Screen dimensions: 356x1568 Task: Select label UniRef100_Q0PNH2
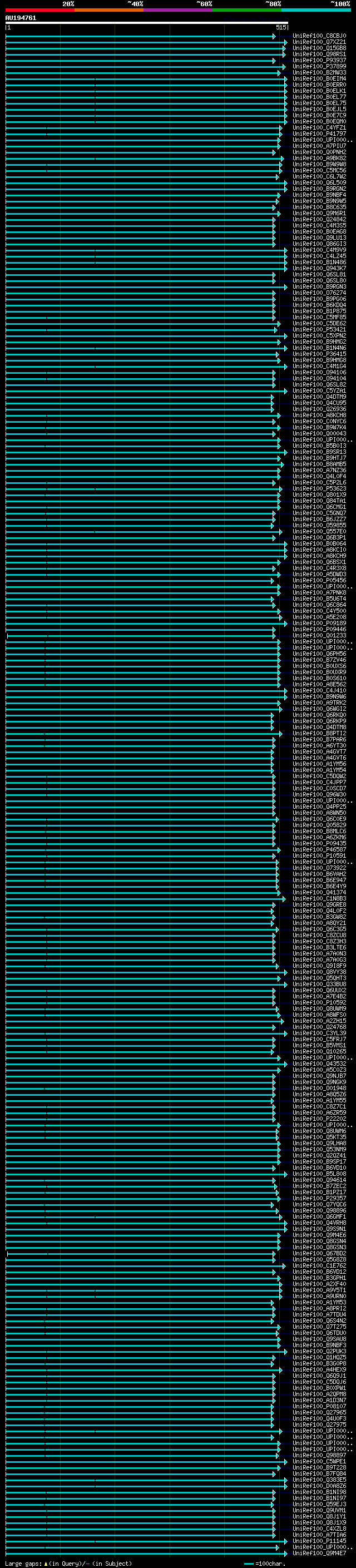[x=319, y=152]
